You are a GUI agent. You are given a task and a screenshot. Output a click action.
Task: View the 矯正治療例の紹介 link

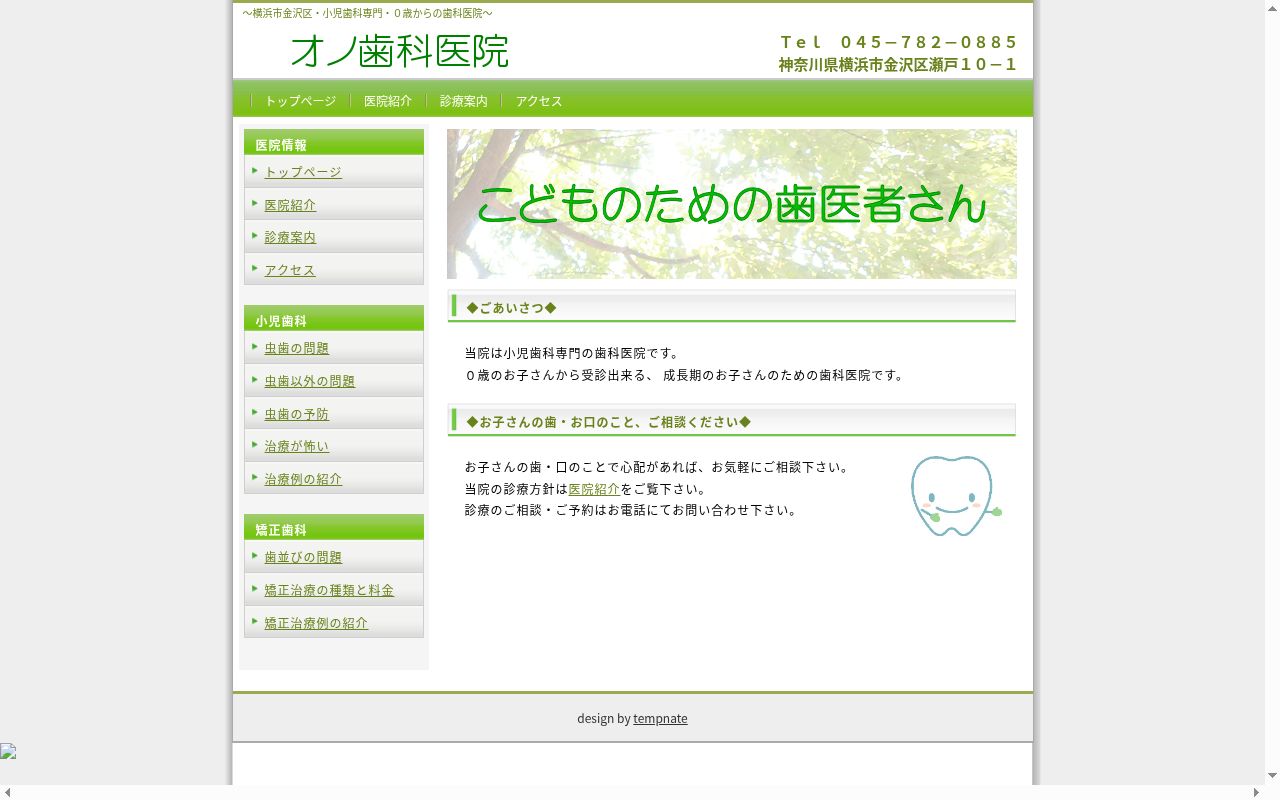pos(316,623)
